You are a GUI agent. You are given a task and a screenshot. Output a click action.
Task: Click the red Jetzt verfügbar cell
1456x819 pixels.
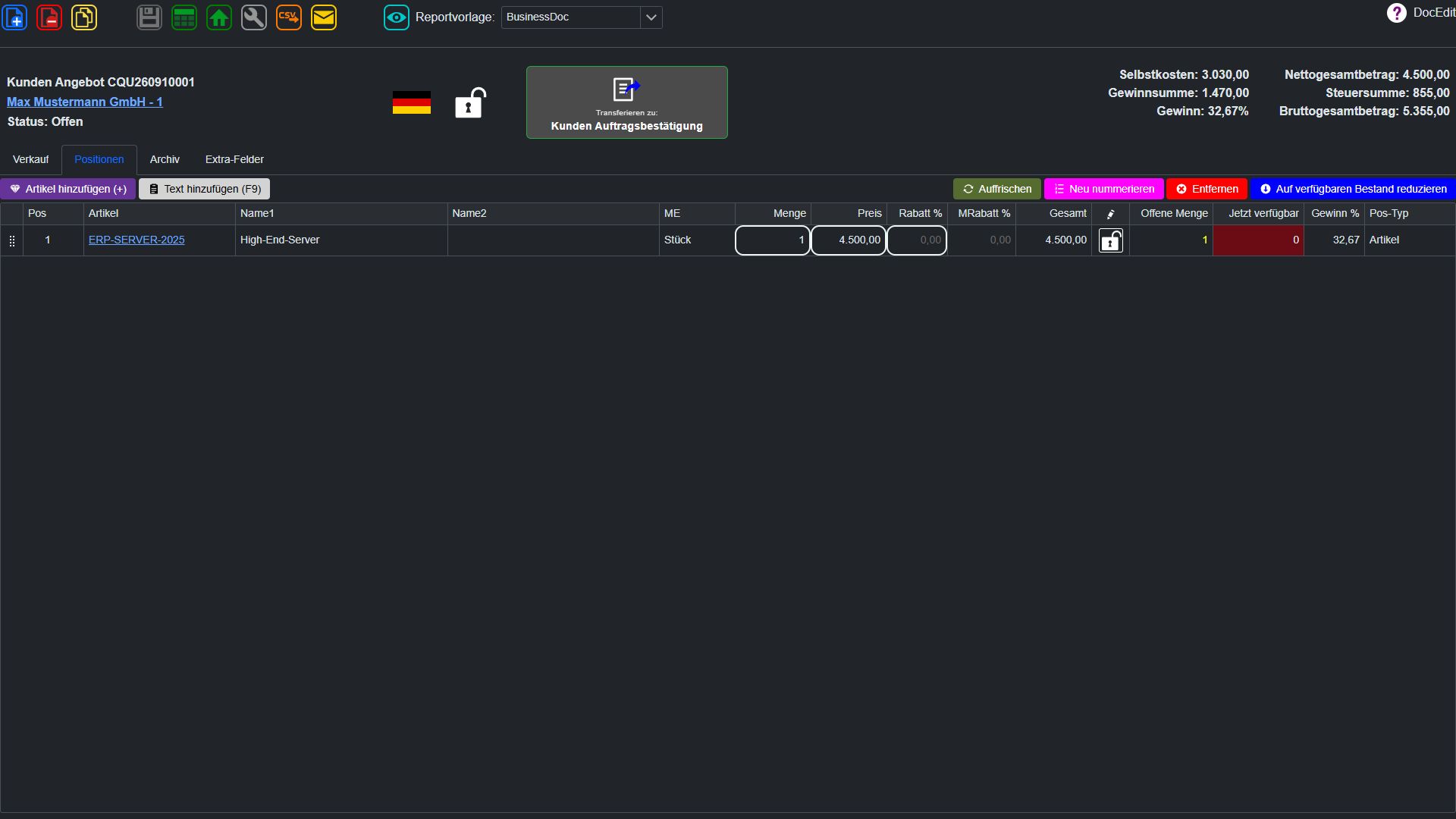click(x=1259, y=240)
